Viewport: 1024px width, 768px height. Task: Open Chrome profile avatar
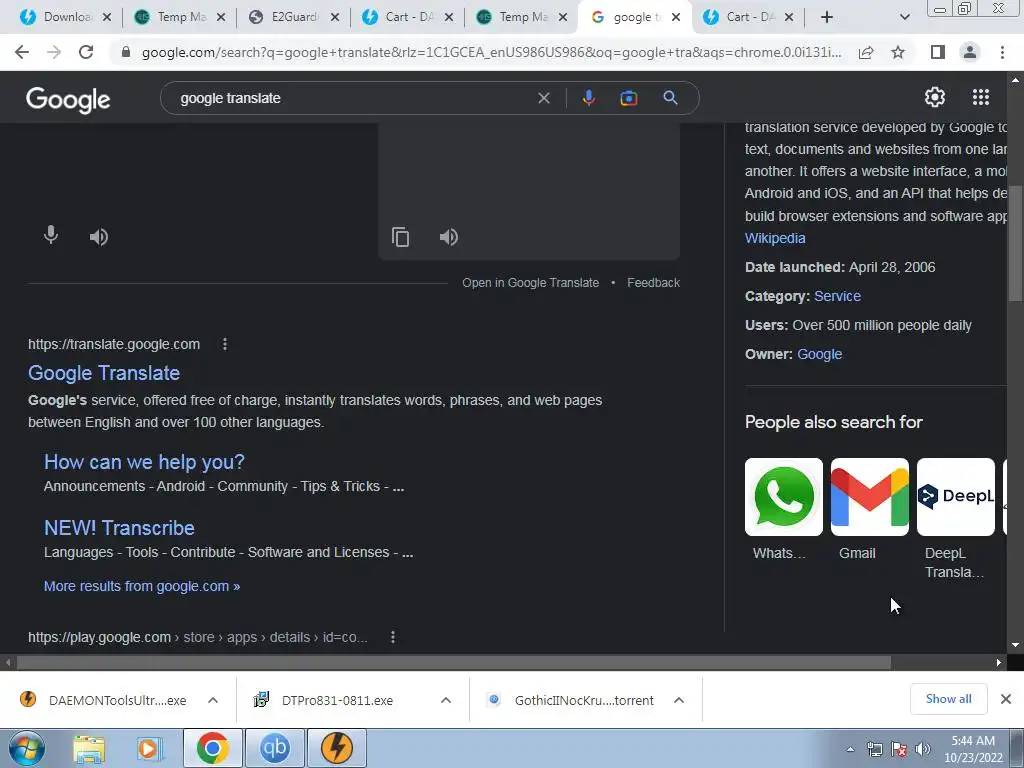click(x=970, y=52)
